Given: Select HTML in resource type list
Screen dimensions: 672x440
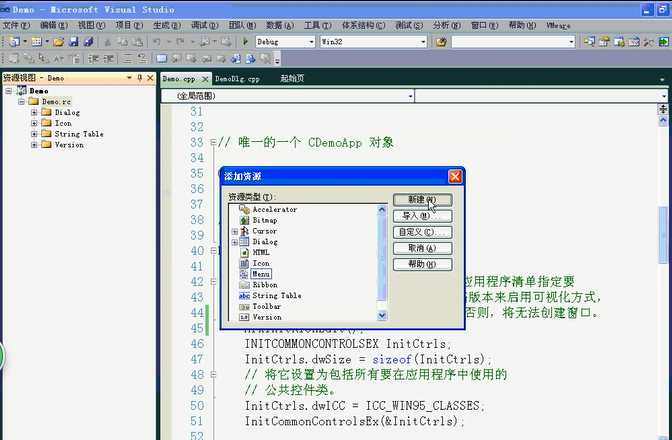Looking at the screenshot, I should (x=261, y=253).
